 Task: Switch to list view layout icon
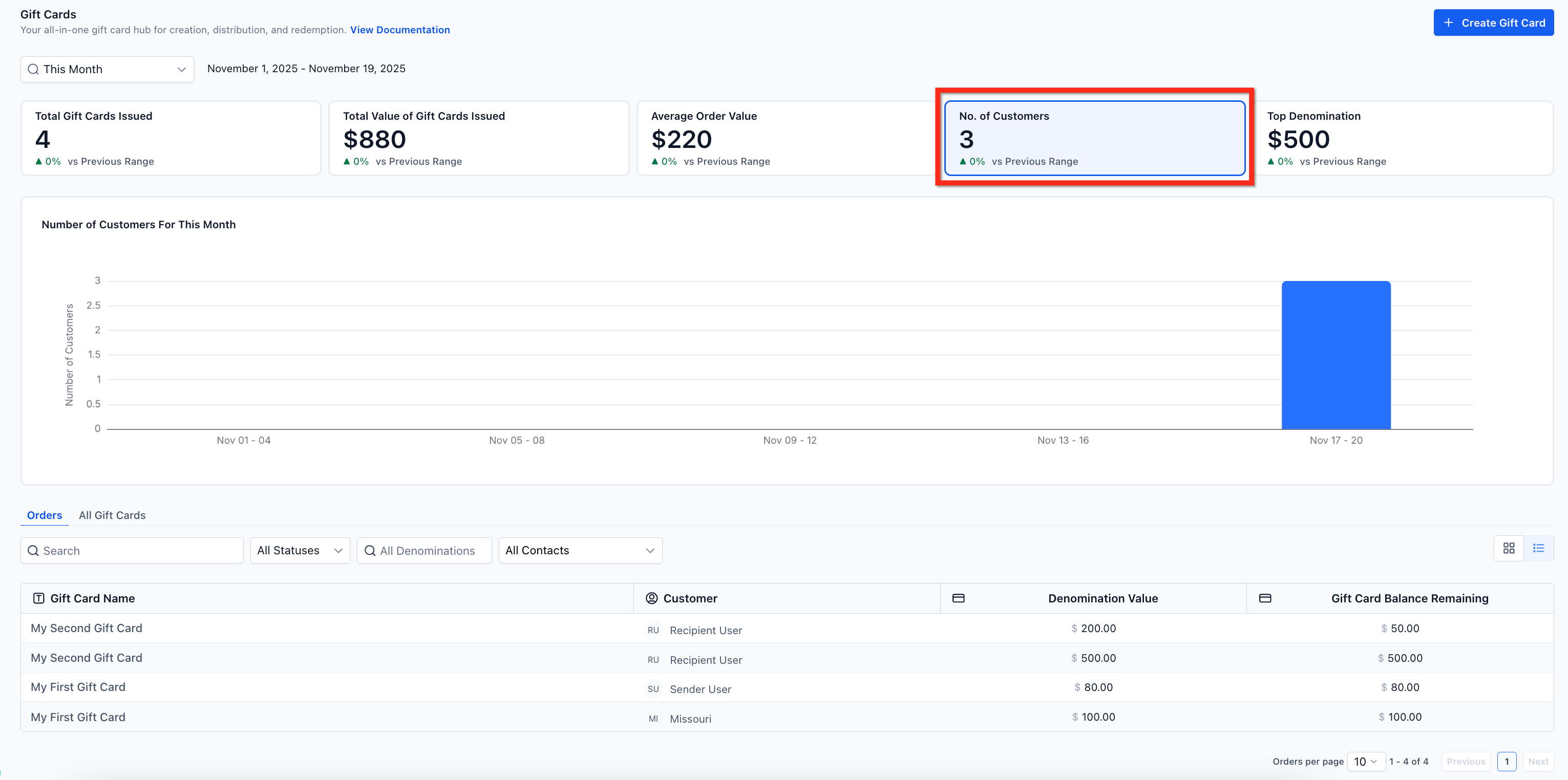pos(1538,548)
